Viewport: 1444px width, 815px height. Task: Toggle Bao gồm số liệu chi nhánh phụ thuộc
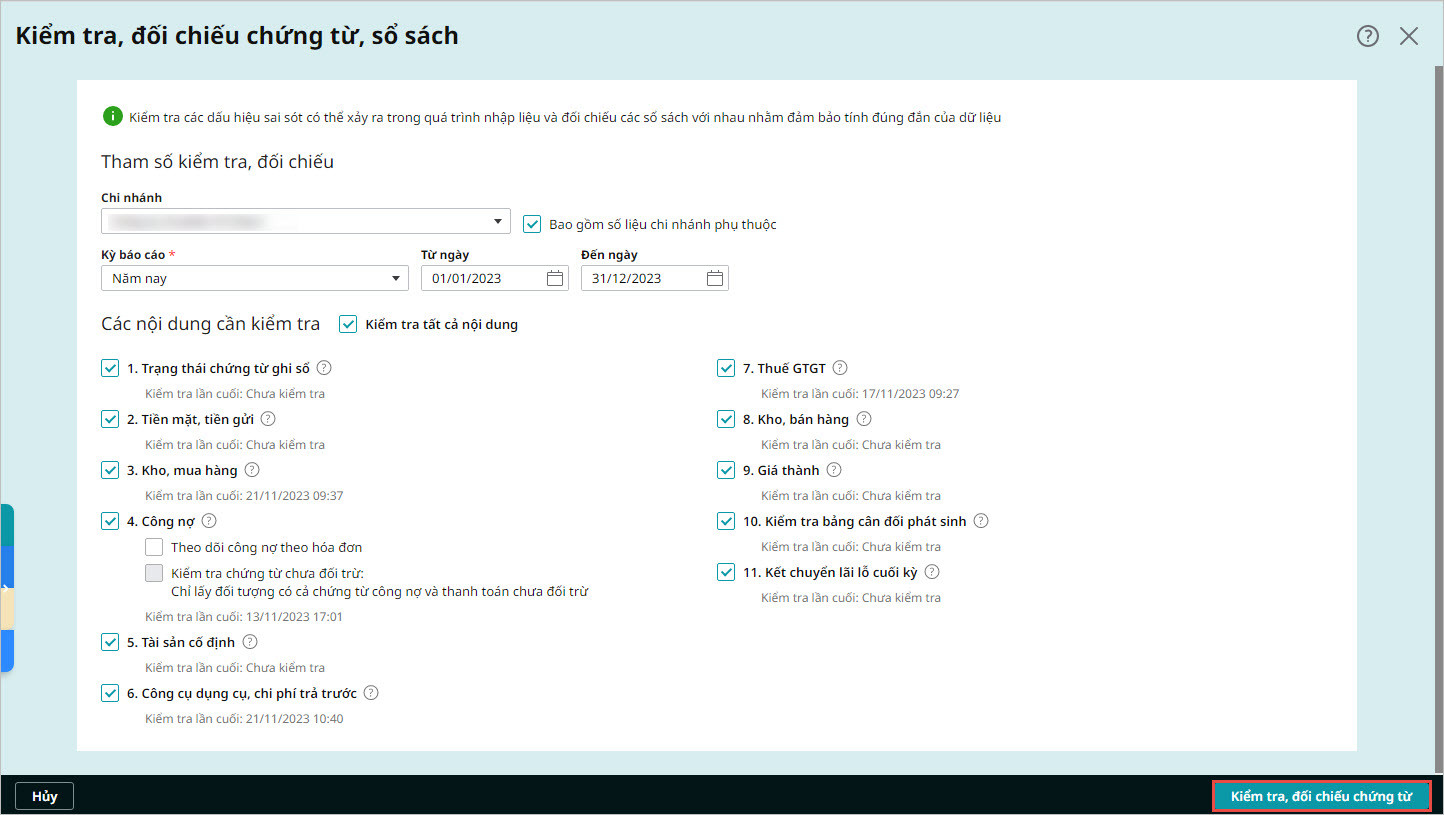pos(532,224)
